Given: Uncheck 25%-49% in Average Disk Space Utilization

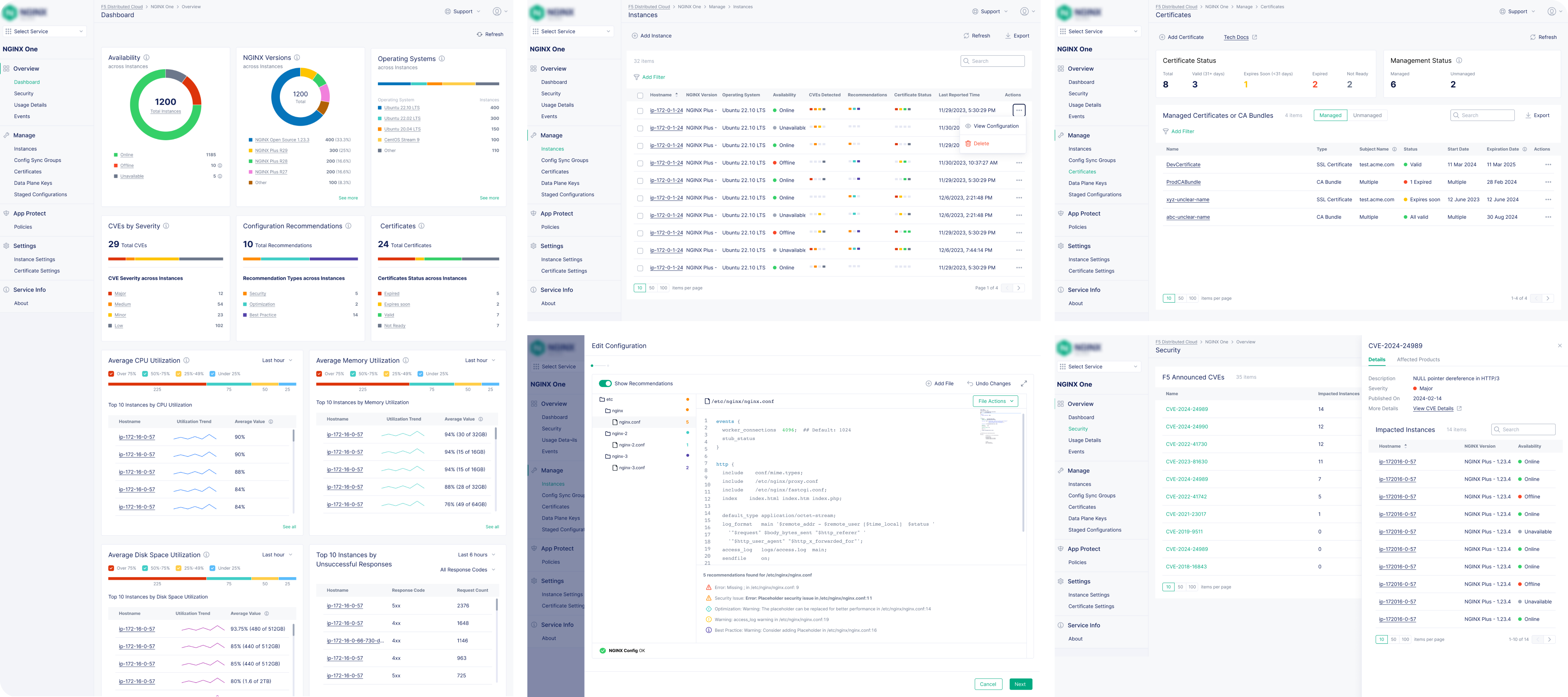Looking at the screenshot, I should pyautogui.click(x=178, y=569).
